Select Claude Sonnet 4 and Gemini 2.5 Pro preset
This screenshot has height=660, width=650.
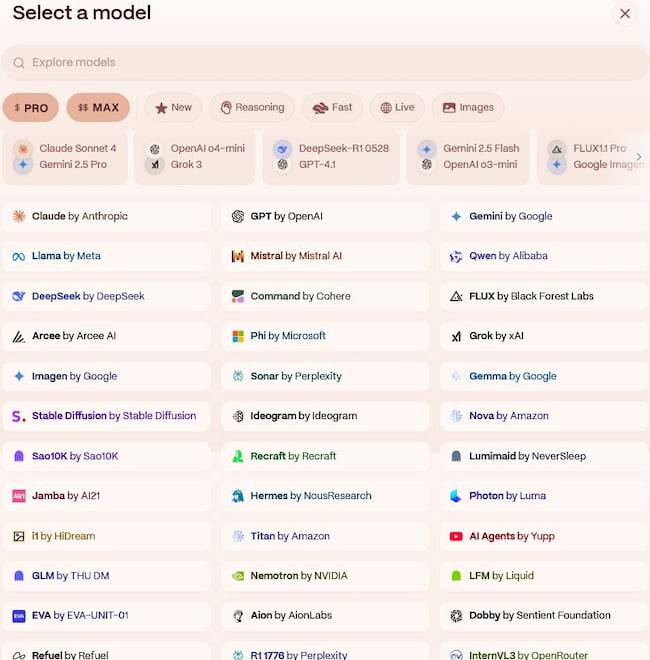(65, 157)
